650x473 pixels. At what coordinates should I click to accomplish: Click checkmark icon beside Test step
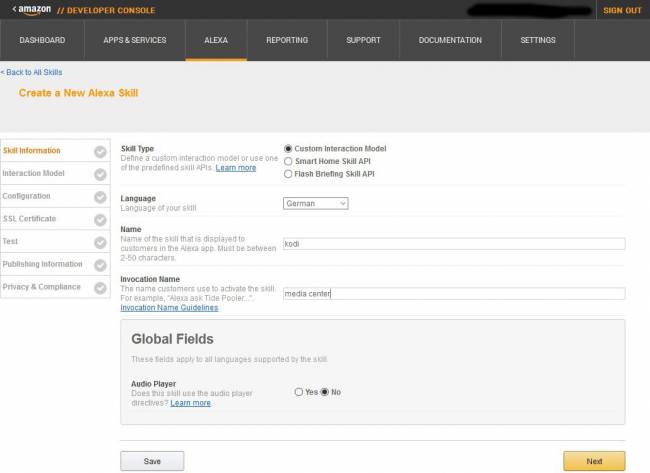point(100,243)
